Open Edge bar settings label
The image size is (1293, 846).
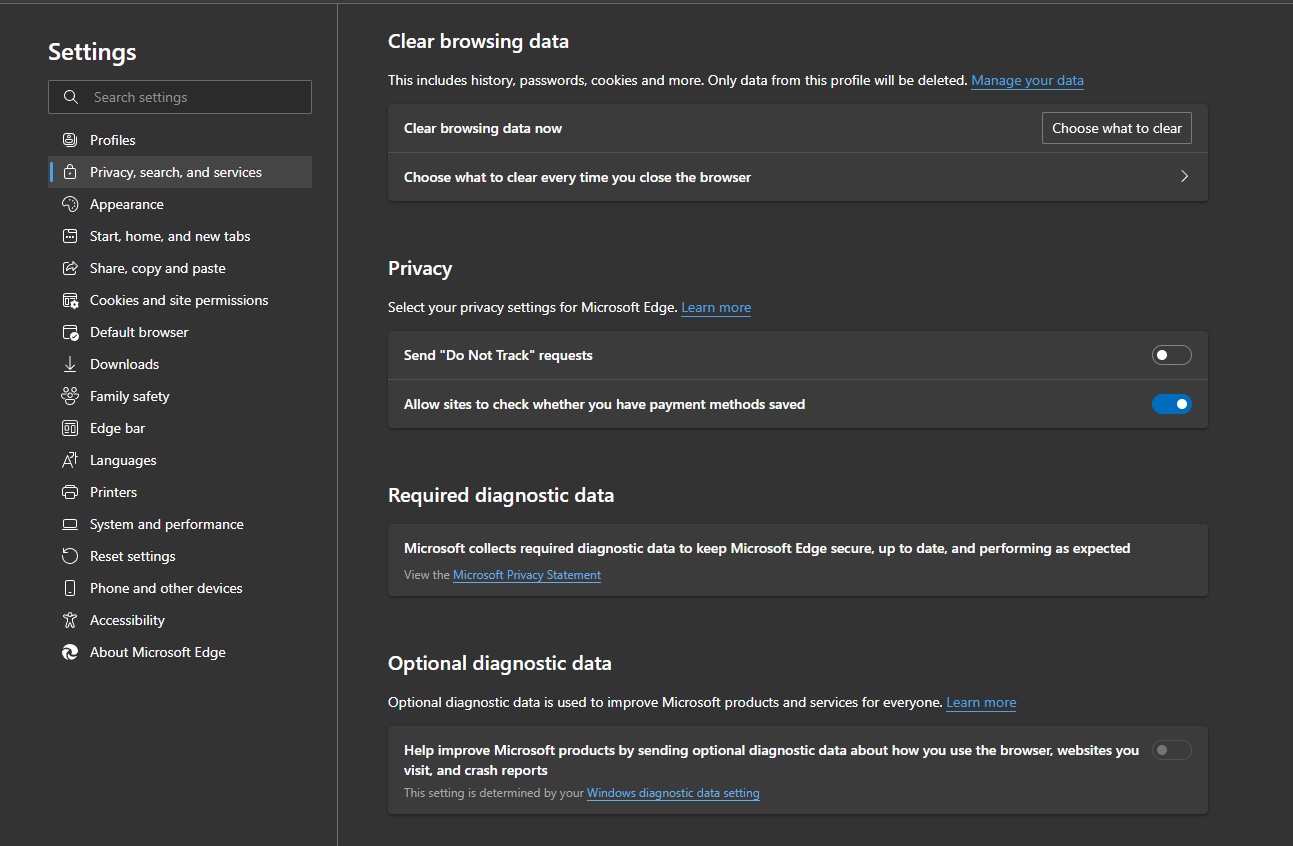pos(118,428)
